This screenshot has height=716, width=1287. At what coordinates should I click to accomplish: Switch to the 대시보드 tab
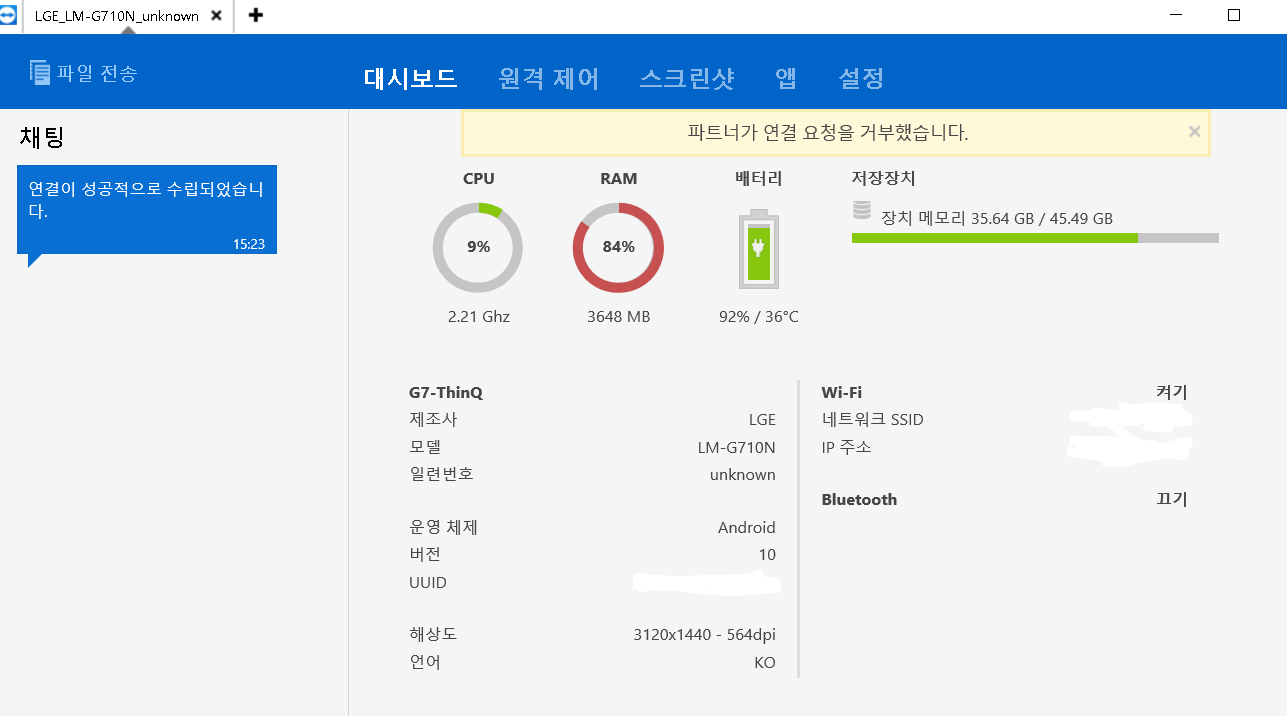pos(410,78)
